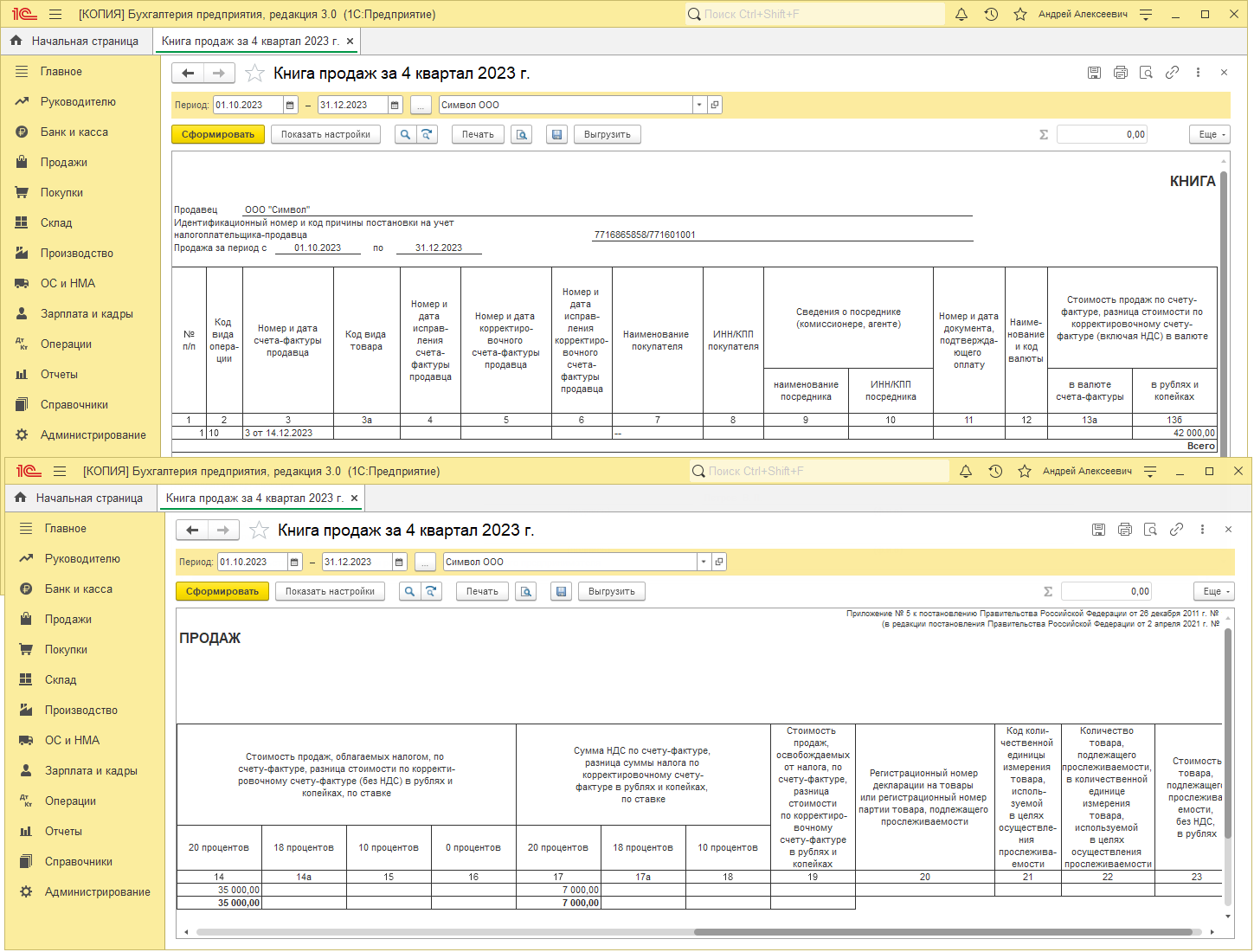Click Выгрузить button in top window

tap(608, 134)
